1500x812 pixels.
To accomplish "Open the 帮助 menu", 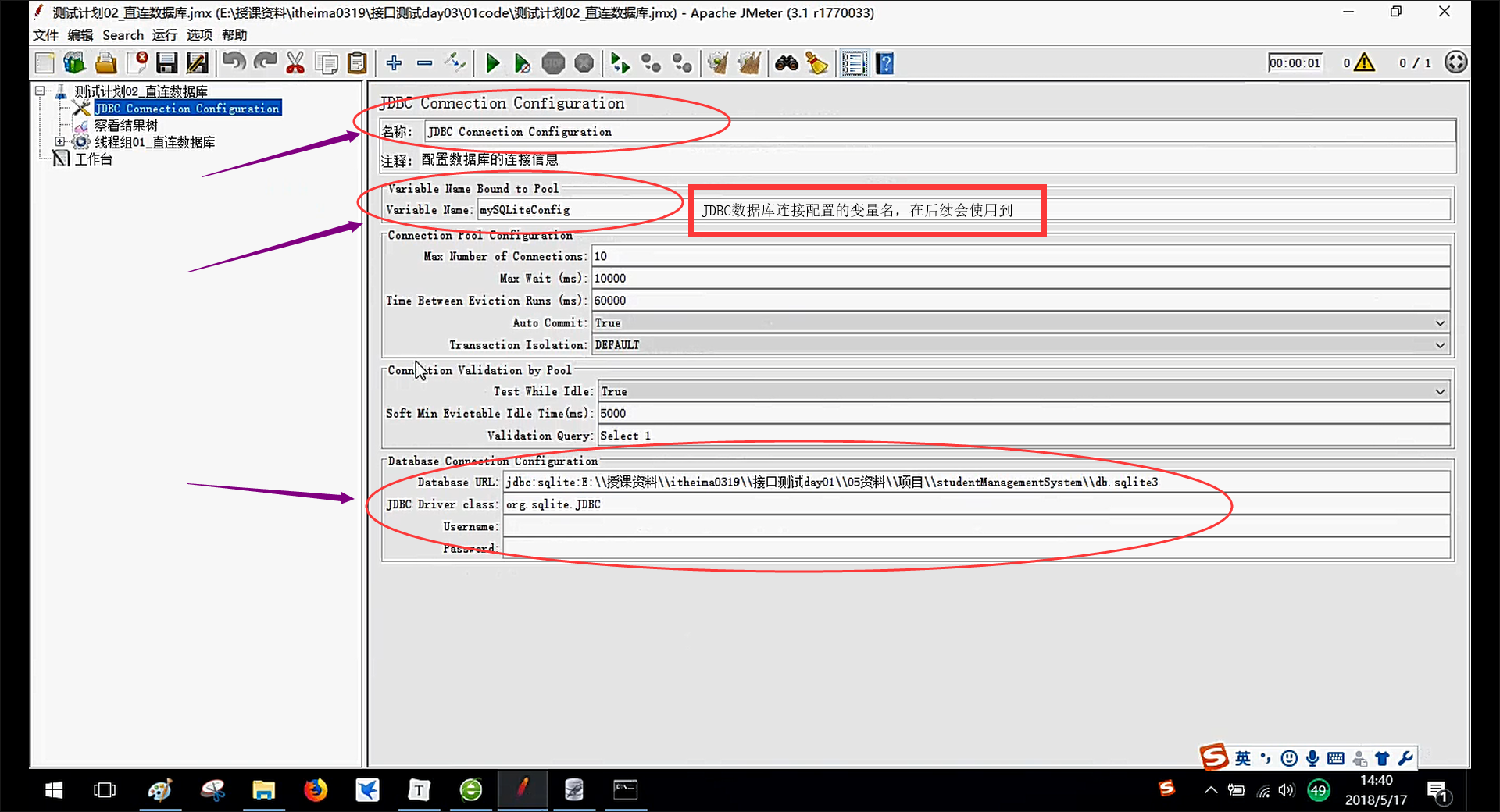I will (x=234, y=35).
